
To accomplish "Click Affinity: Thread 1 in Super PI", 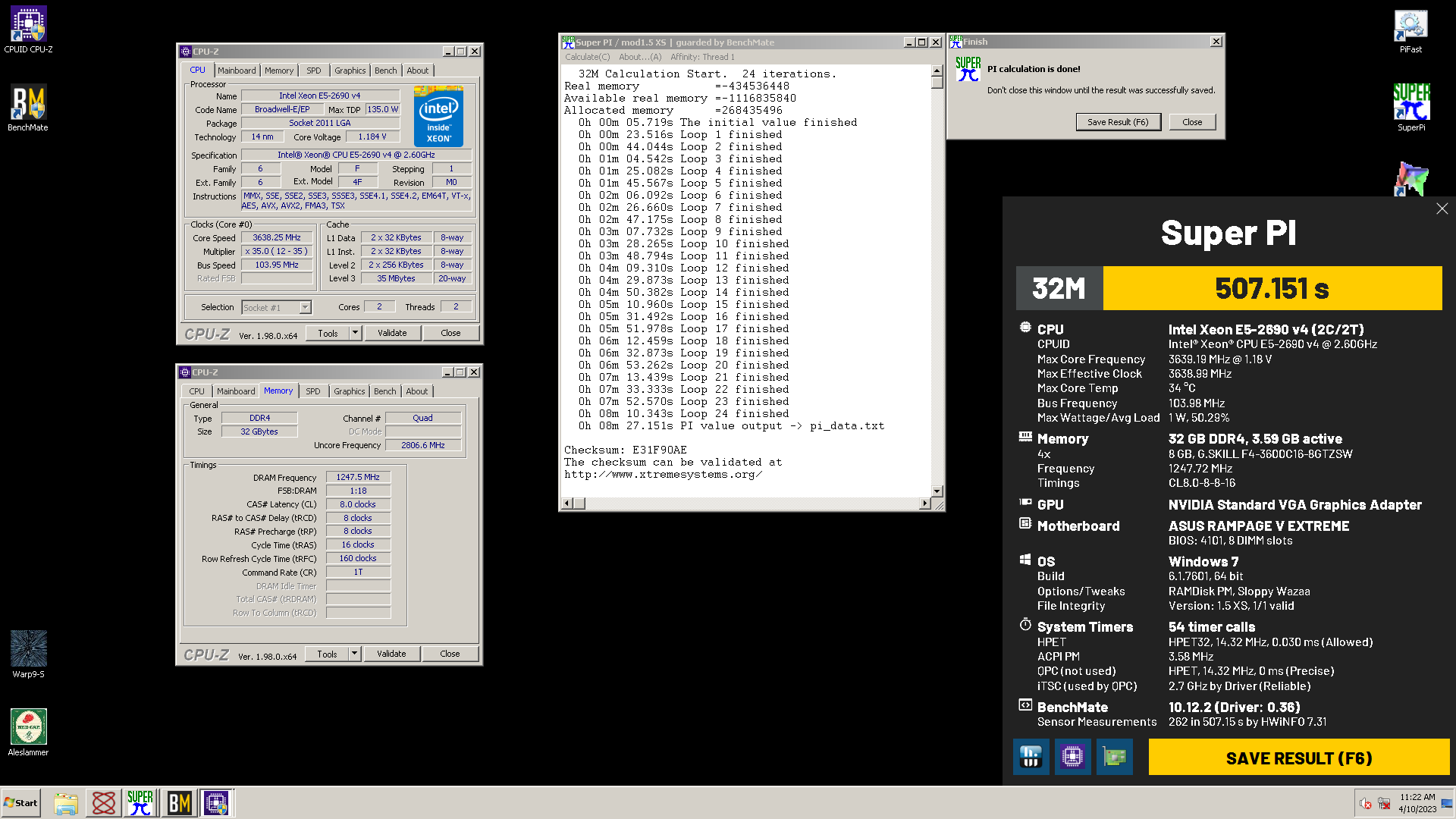I will (x=702, y=57).
